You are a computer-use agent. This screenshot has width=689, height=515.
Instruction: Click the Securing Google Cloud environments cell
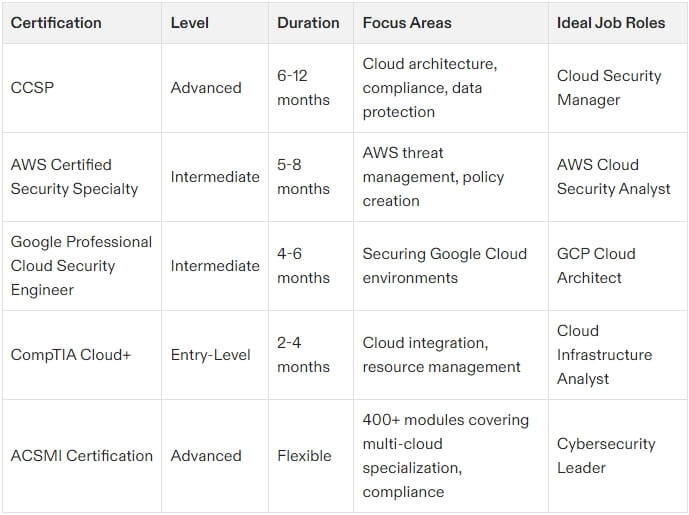point(443,266)
